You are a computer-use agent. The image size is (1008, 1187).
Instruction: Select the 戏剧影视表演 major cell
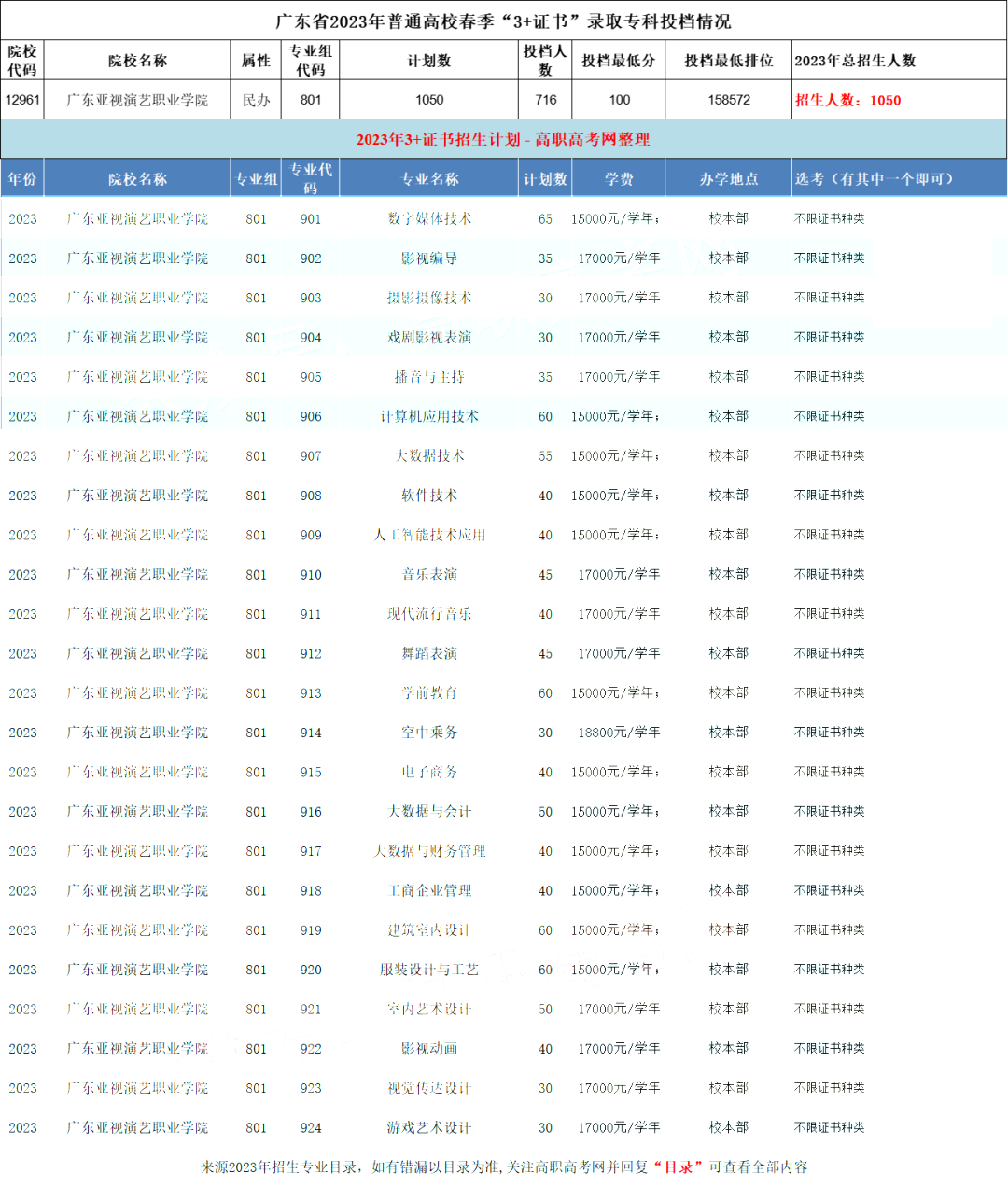click(x=429, y=337)
